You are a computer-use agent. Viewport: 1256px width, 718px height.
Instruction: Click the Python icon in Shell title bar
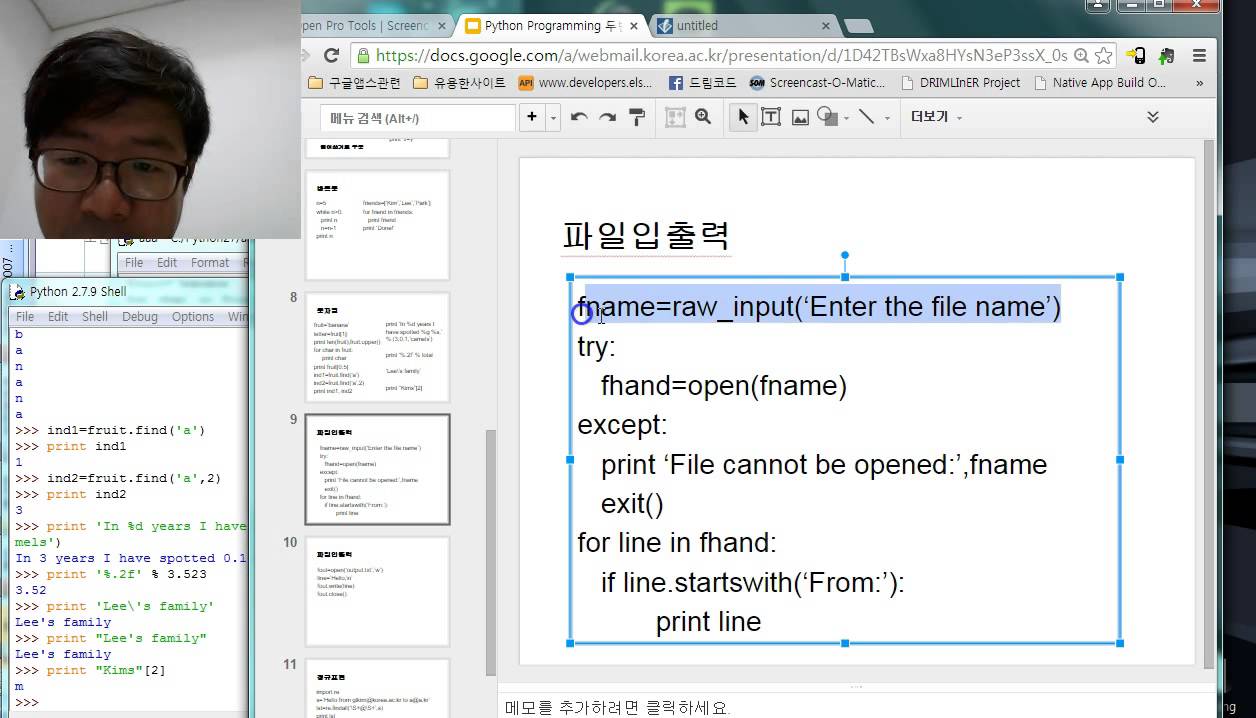tap(17, 292)
